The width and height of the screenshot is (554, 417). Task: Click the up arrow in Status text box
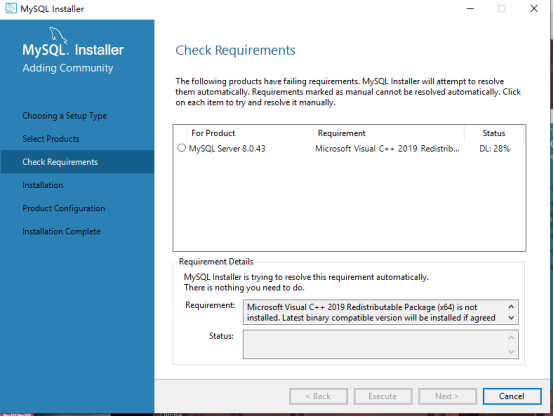click(511, 337)
